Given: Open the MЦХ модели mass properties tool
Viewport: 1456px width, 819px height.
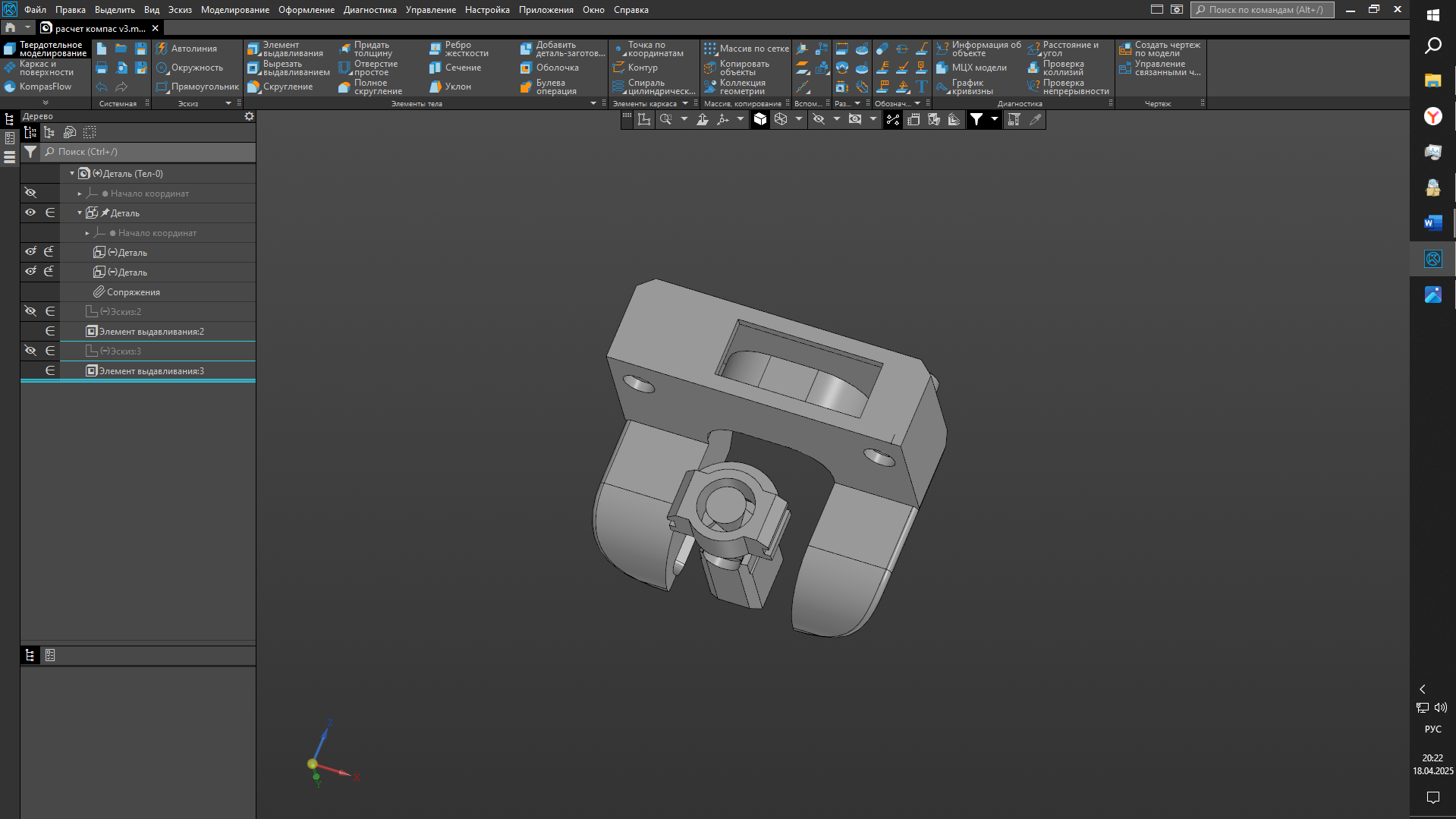Looking at the screenshot, I should [972, 68].
